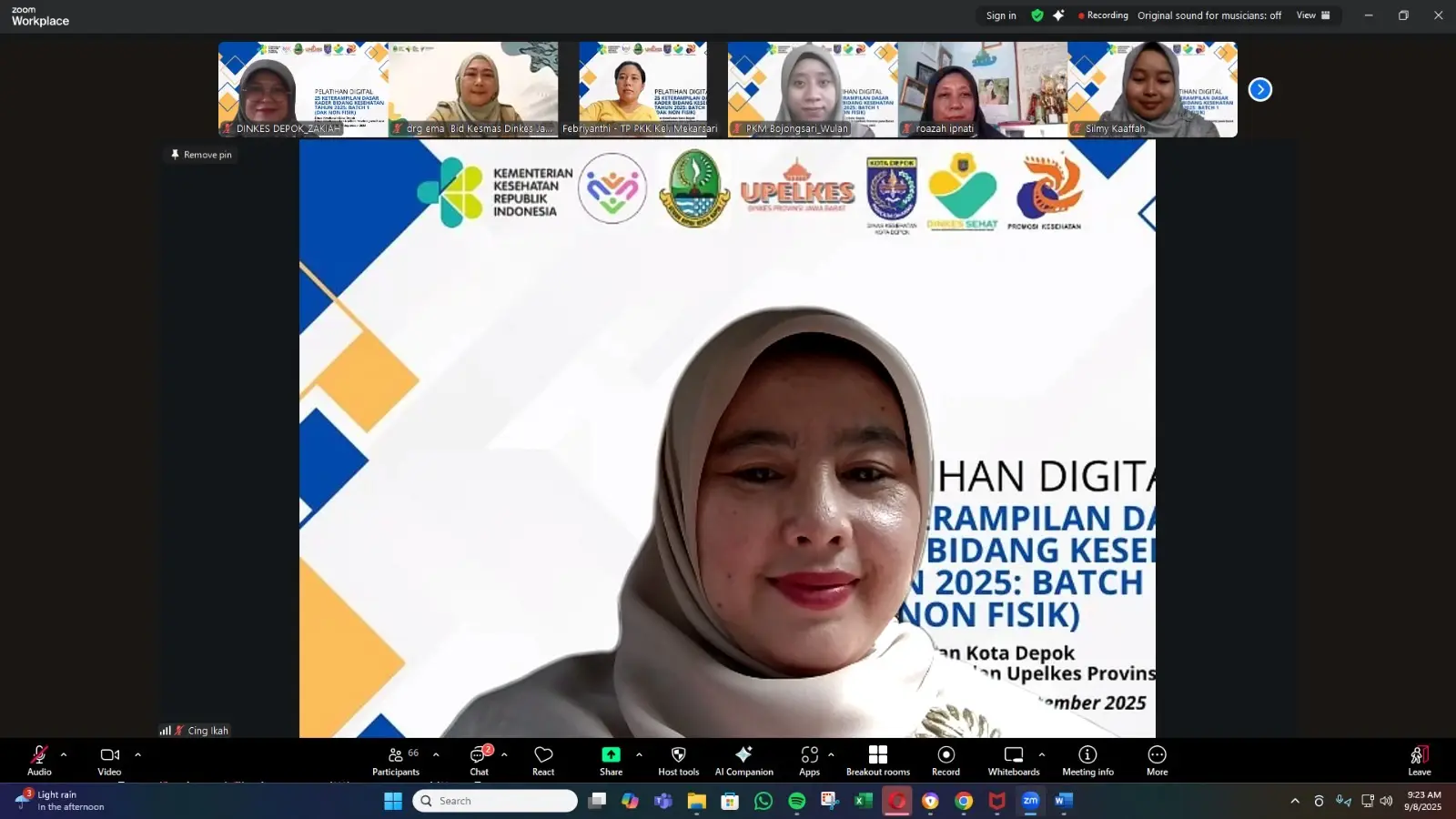Remove pin from the pinned speaker video
This screenshot has height=819, width=1456.
pos(199,154)
